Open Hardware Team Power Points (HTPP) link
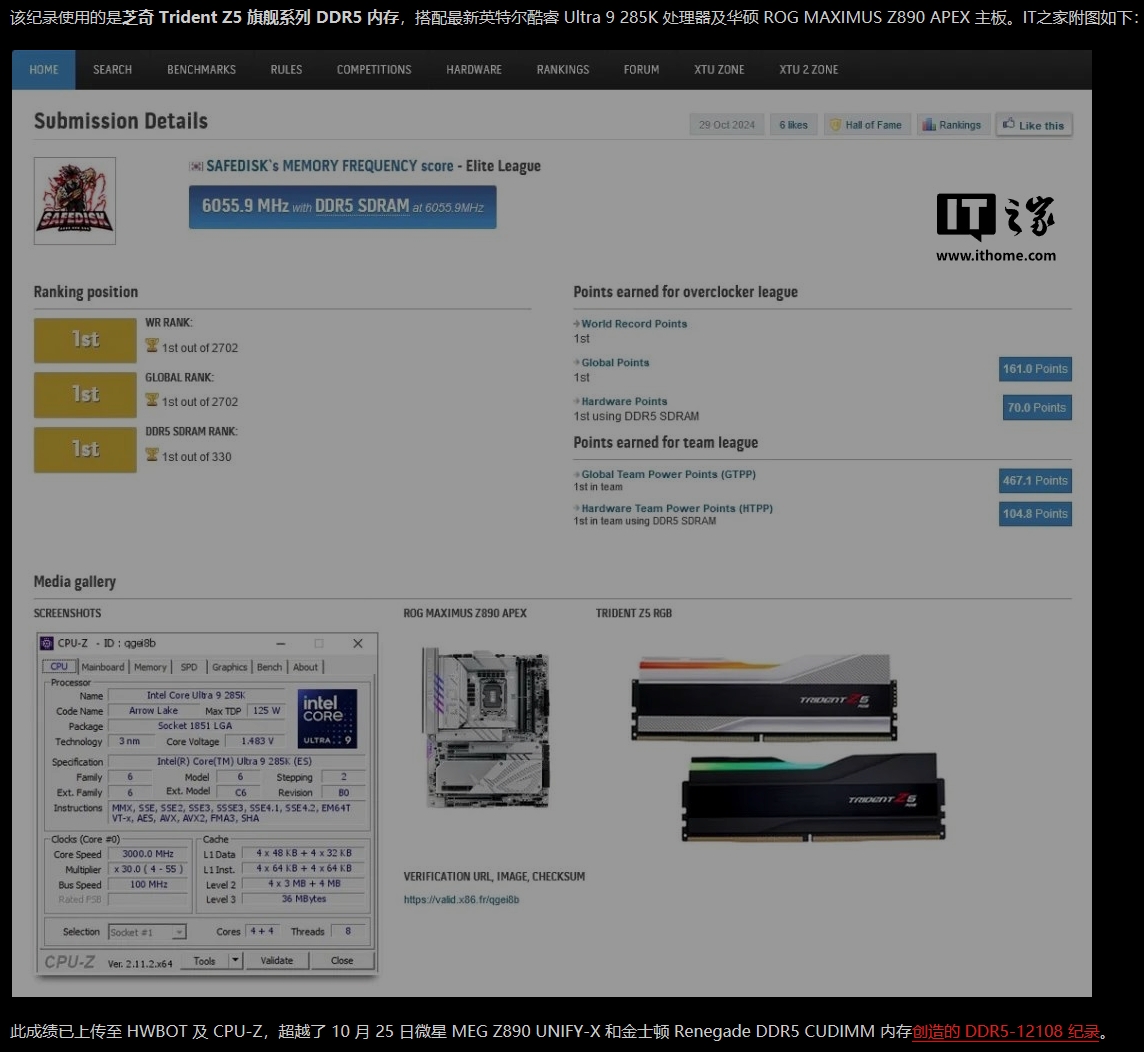Viewport: 1144px width, 1052px height. click(x=677, y=508)
